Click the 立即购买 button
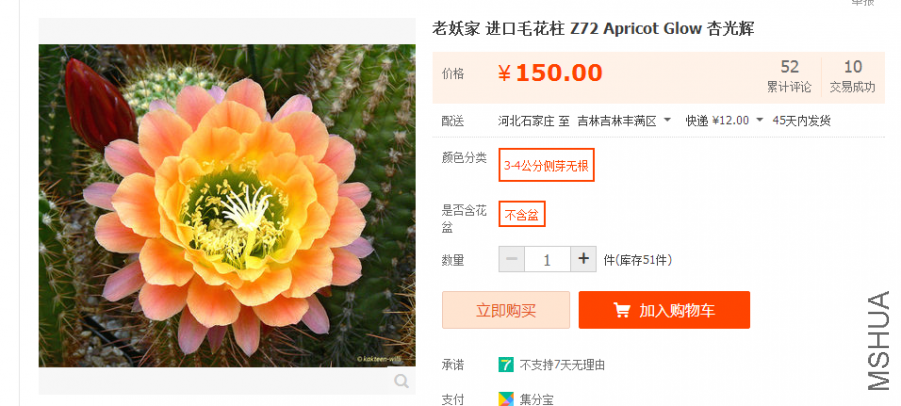 (506, 310)
